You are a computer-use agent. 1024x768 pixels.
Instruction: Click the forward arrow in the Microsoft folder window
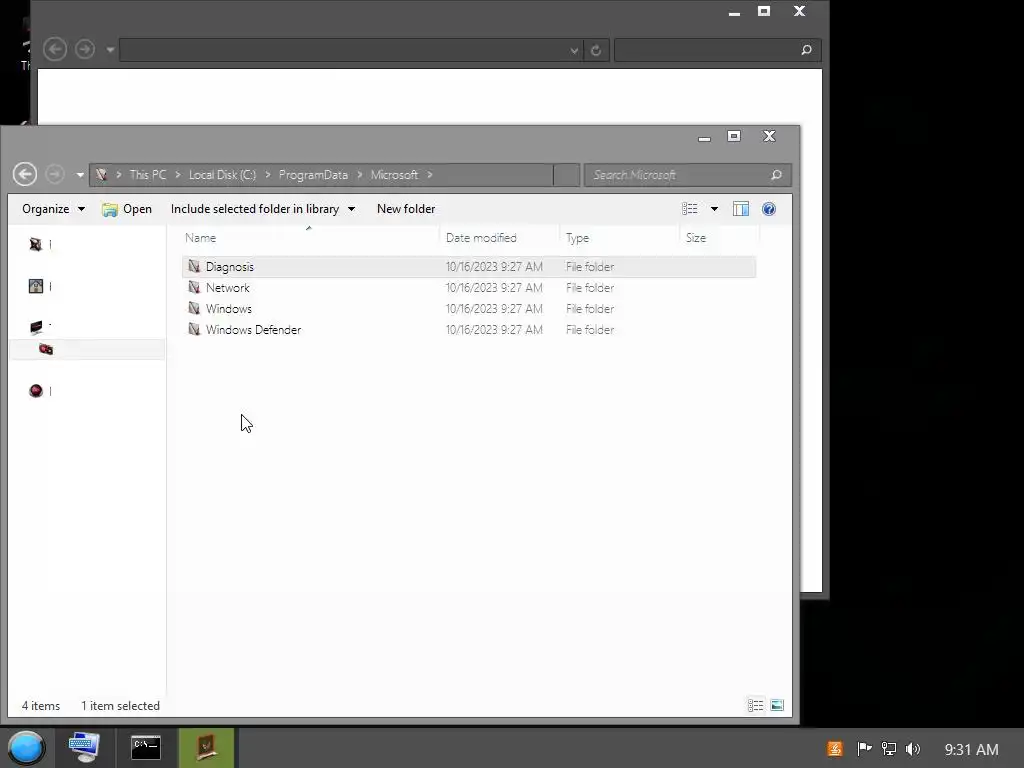(56, 174)
